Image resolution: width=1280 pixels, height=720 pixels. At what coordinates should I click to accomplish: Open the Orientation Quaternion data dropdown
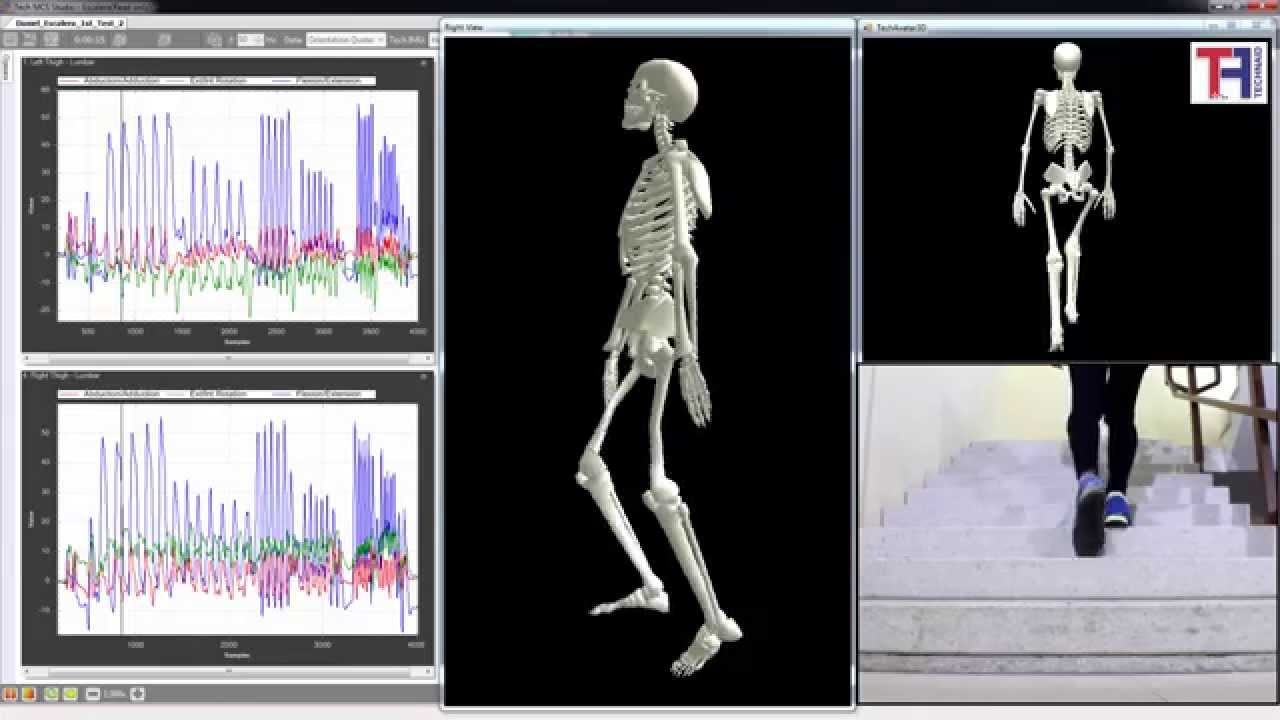345,40
